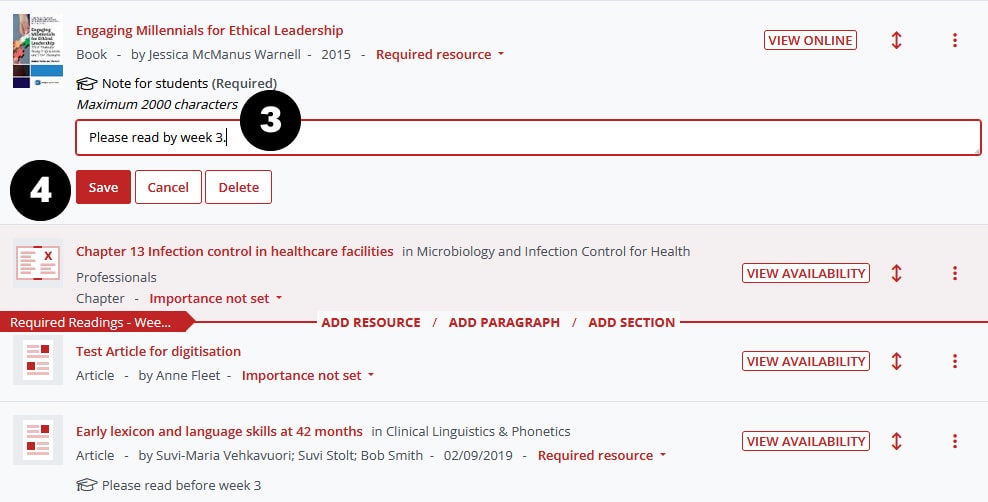
Task: Click the Engaging Millennials book cover thumbnail
Action: click(37, 51)
